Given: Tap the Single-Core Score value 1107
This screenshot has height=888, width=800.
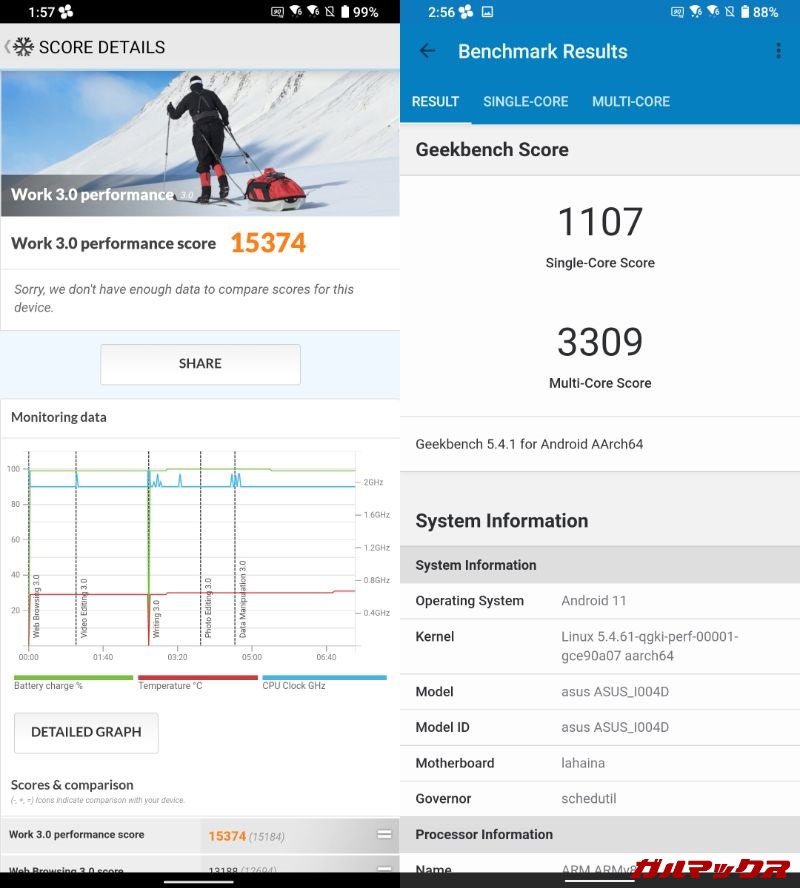Looking at the screenshot, I should tap(600, 222).
